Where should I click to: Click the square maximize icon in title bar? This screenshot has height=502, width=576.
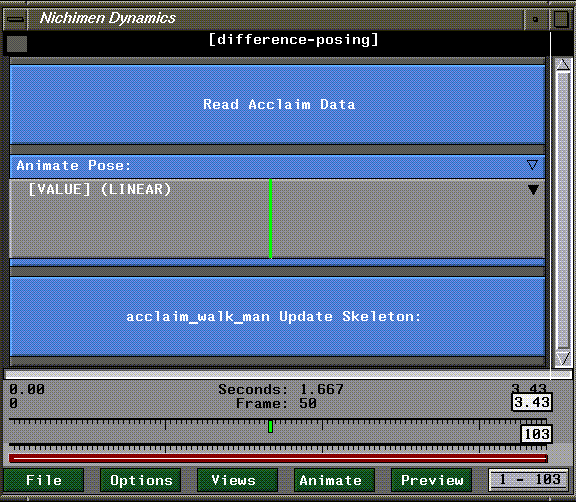point(561,19)
